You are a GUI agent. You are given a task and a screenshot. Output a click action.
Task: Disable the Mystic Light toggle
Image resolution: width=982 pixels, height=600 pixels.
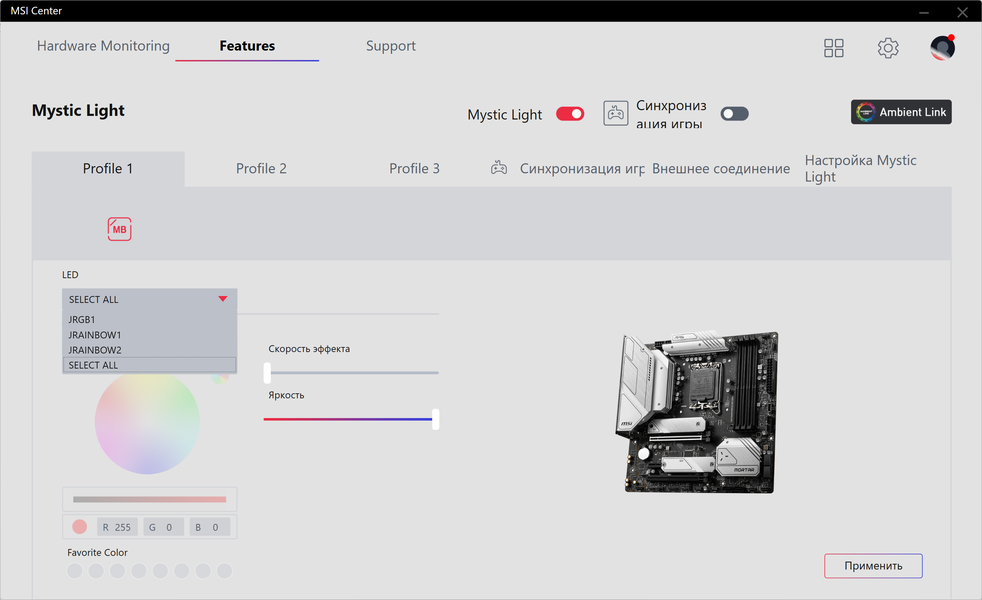point(570,114)
